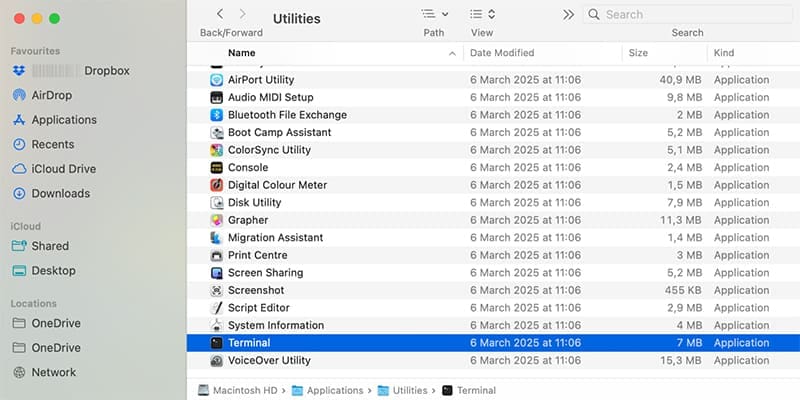
Task: Expand hidden toolbar items double chevron
Action: pos(568,14)
